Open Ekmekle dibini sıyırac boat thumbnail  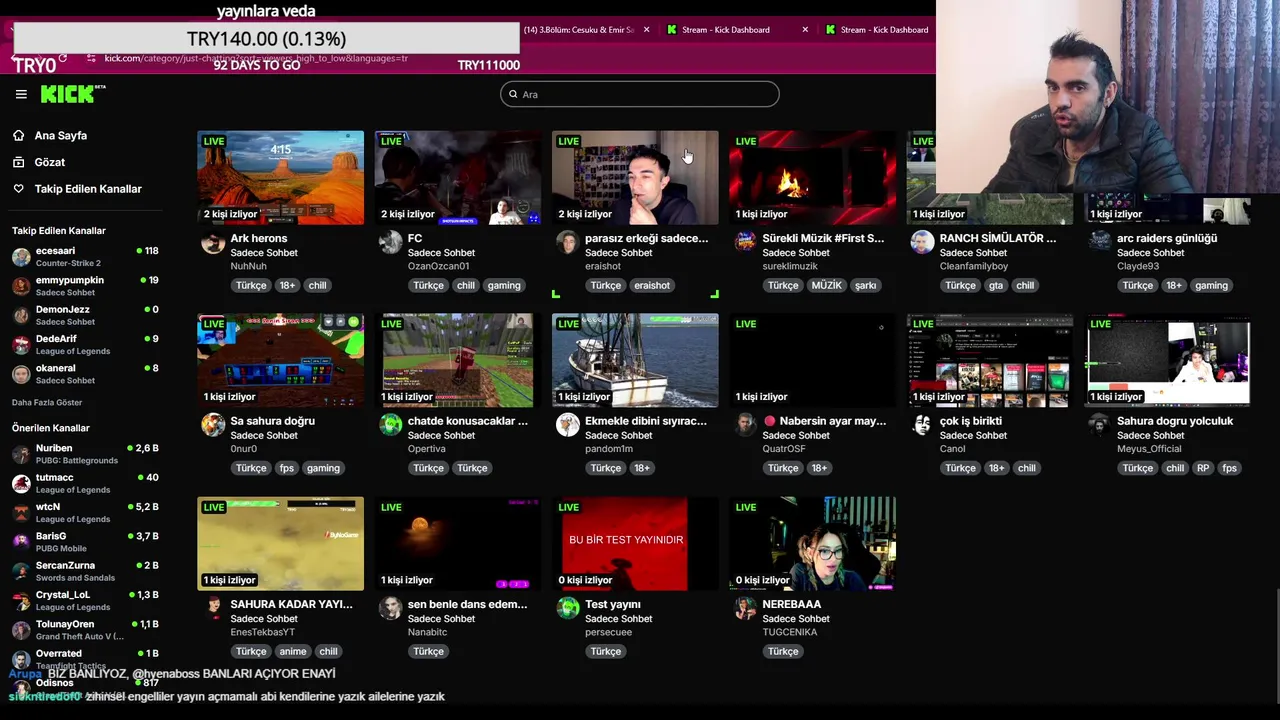635,360
